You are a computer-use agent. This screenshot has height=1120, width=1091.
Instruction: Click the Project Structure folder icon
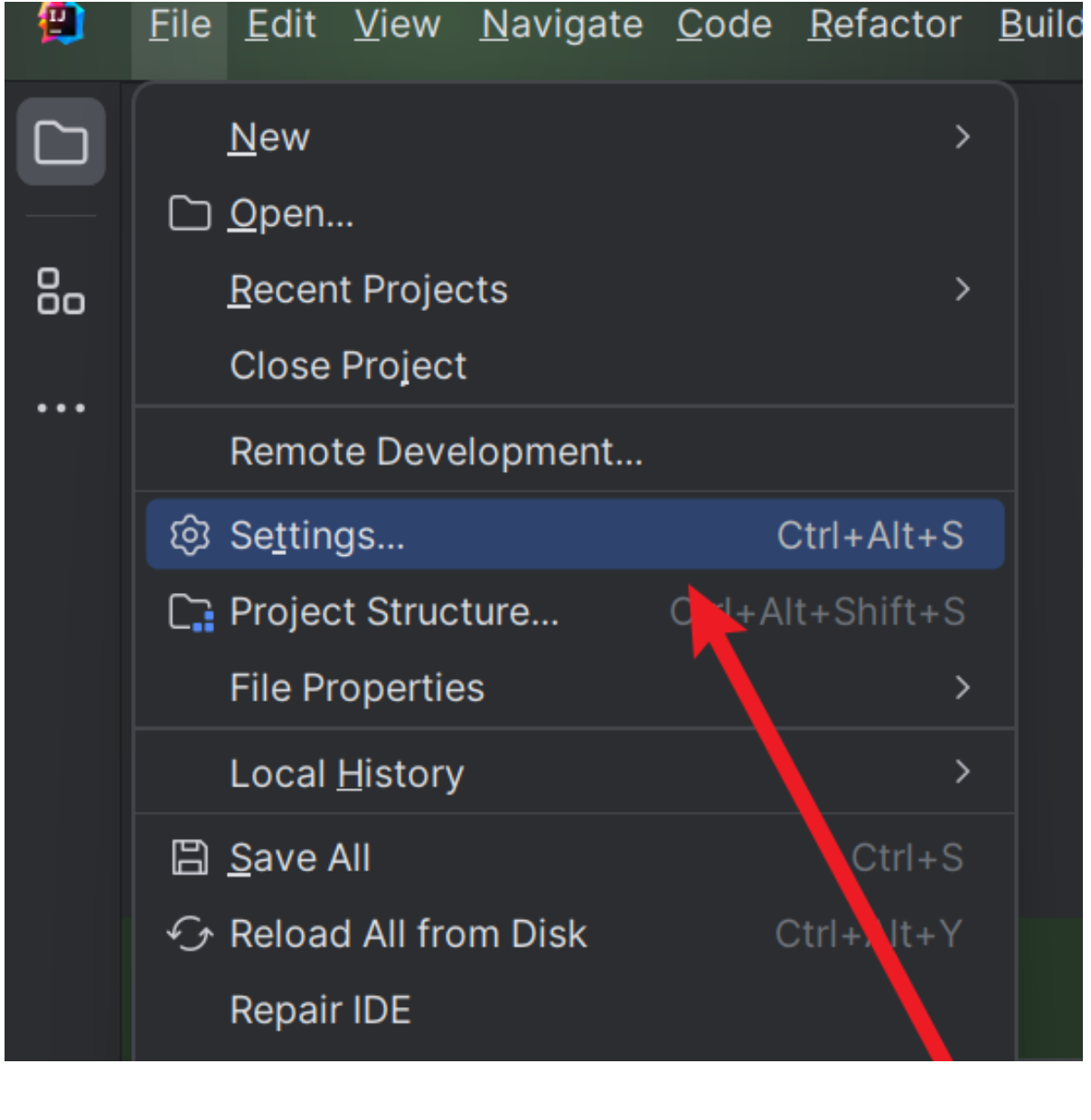coord(192,612)
